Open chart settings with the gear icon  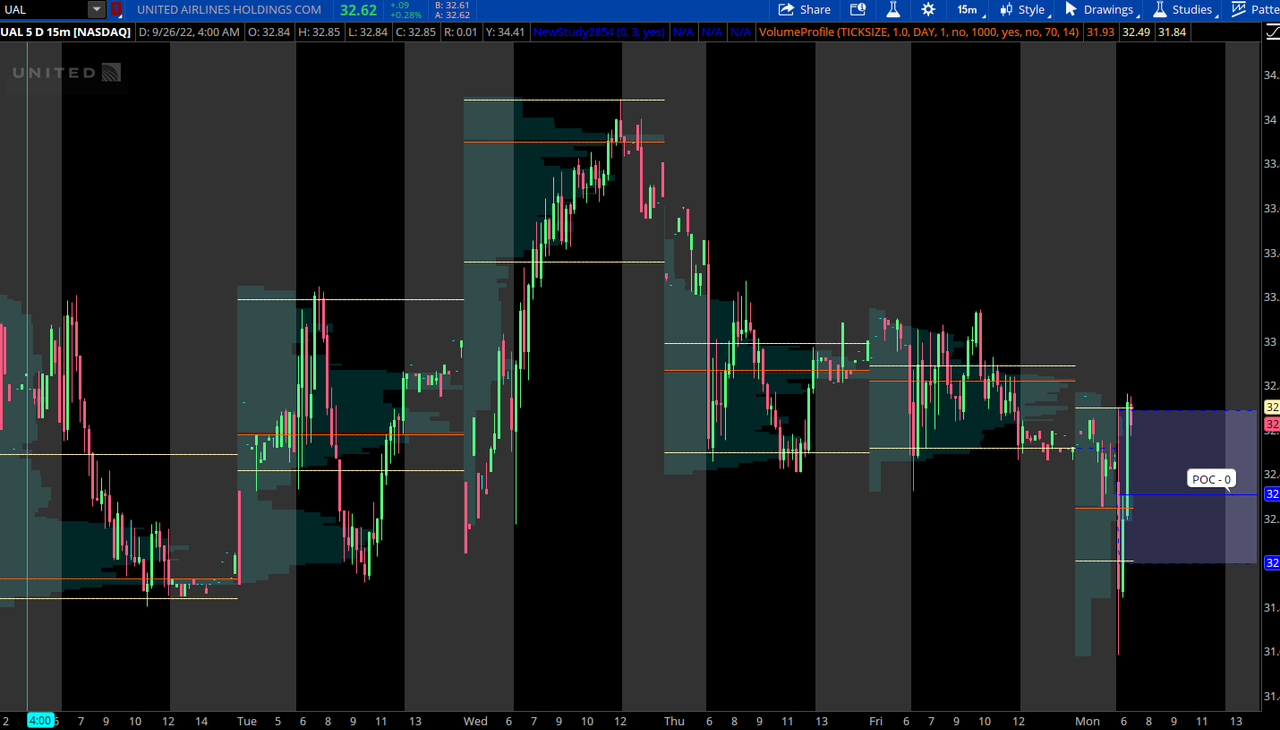coord(928,9)
